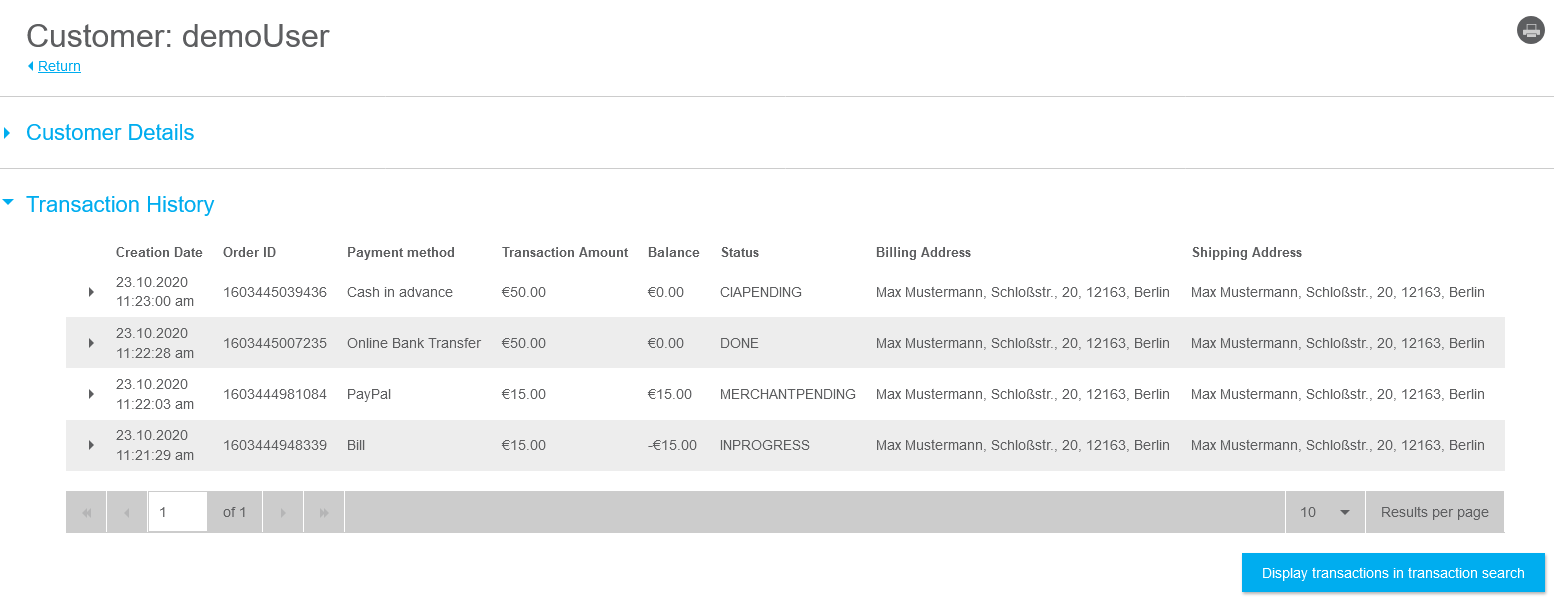
Task: Click the 11:22:28 am creation date cell
Action: click(x=155, y=343)
